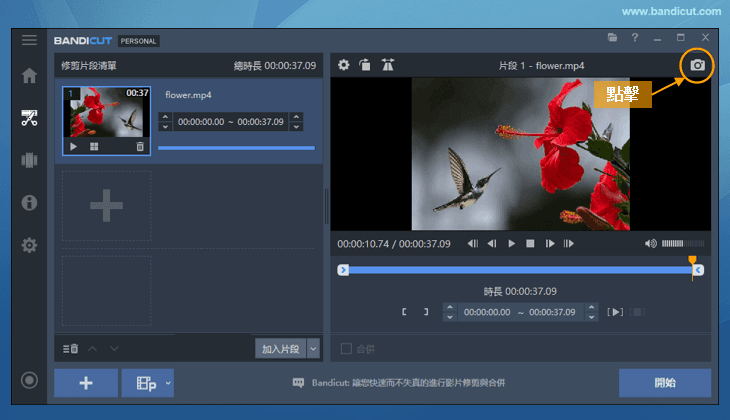Screen dimensions: 730x420
Task: Adjust the volume slider
Action: tap(683, 243)
